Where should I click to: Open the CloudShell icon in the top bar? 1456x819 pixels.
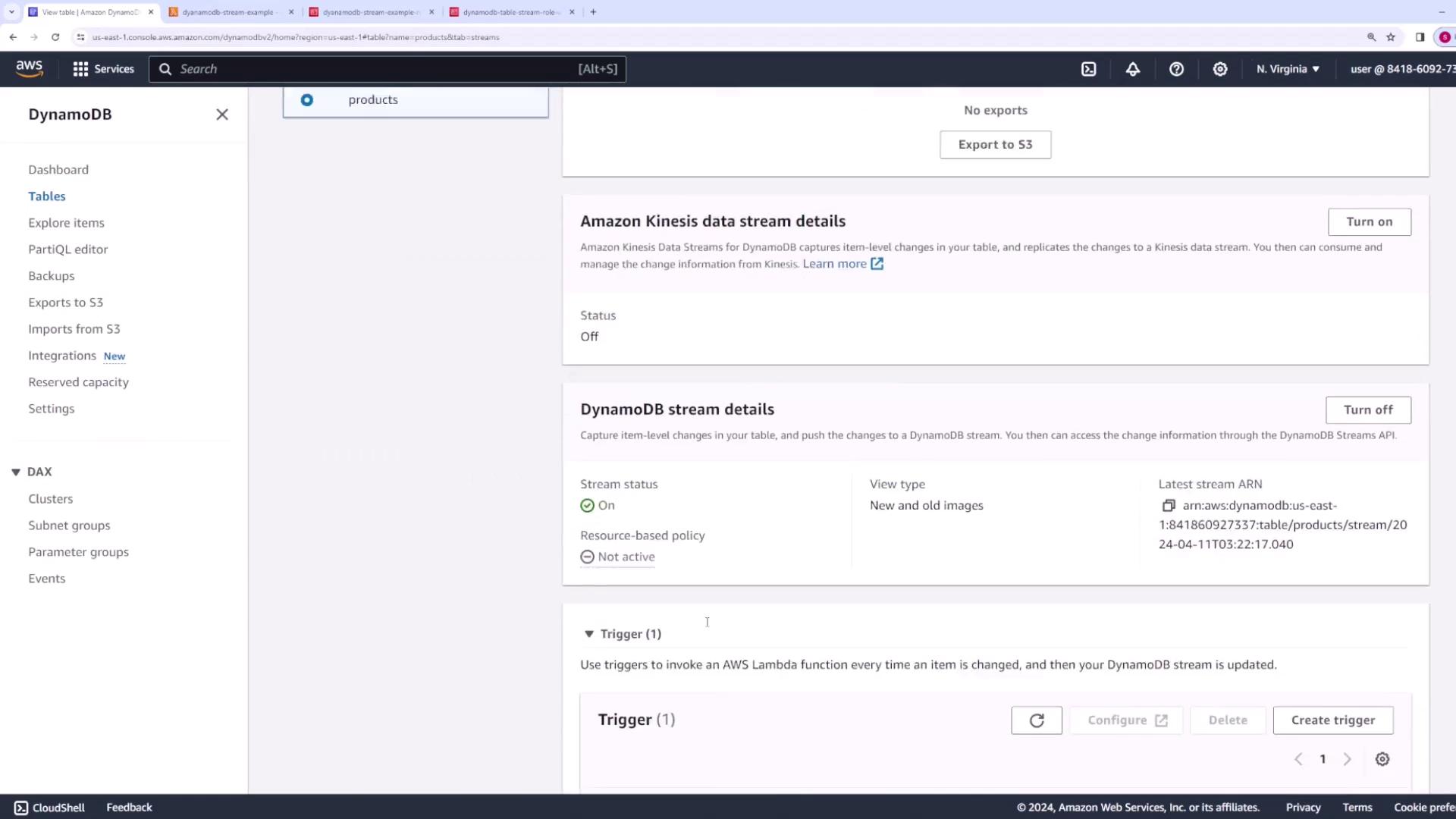tap(1088, 69)
